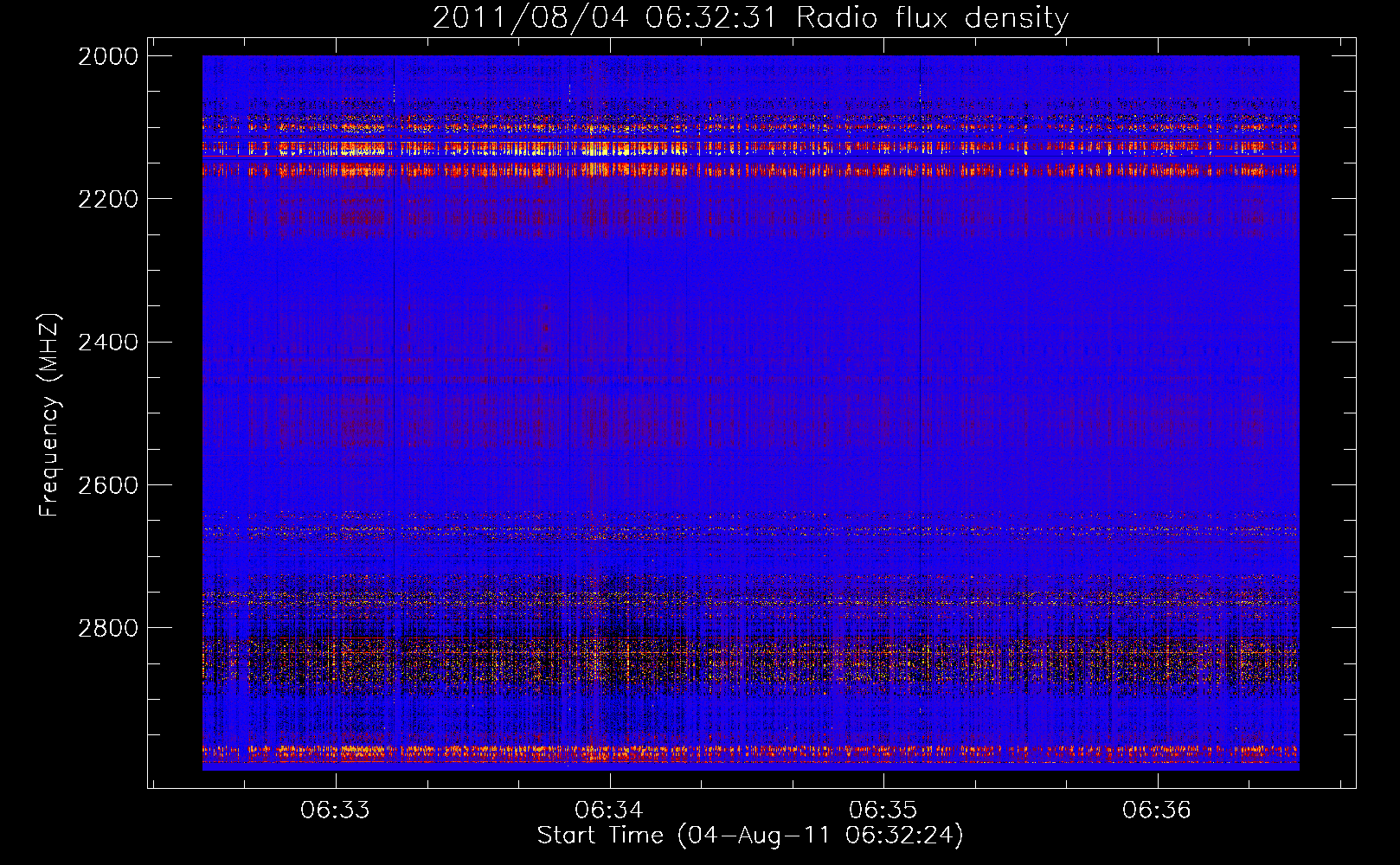Click the 'Start Time (04-Aug-11 06:32:24)' axis title

coord(750,836)
